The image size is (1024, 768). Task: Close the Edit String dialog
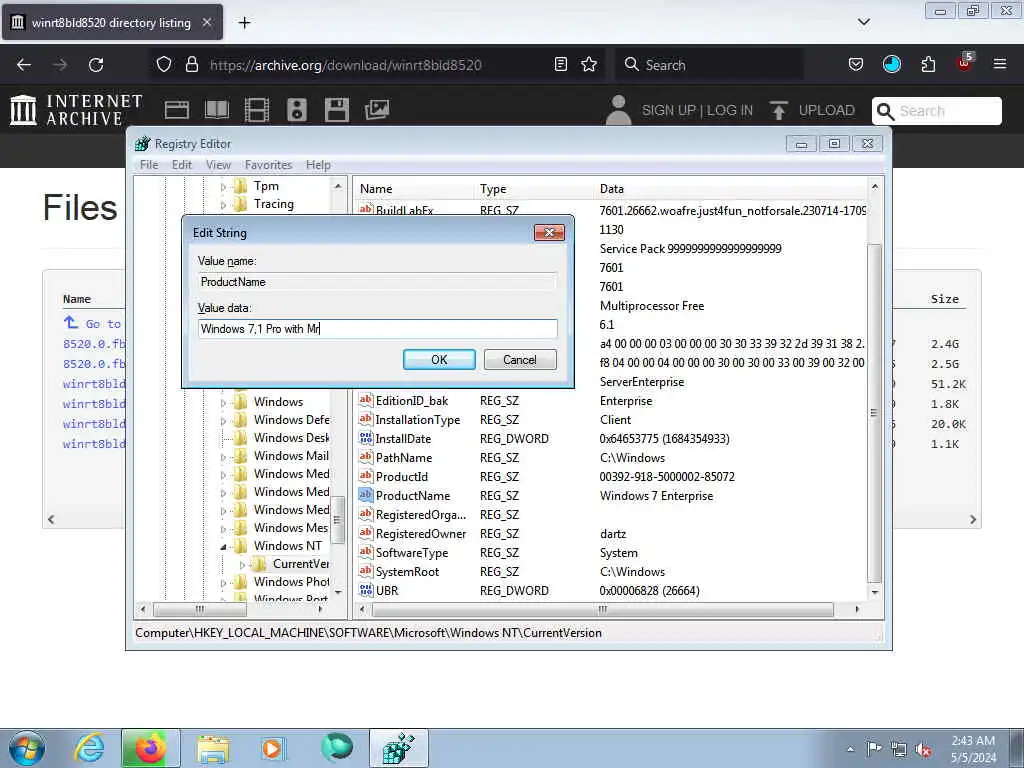coord(549,232)
